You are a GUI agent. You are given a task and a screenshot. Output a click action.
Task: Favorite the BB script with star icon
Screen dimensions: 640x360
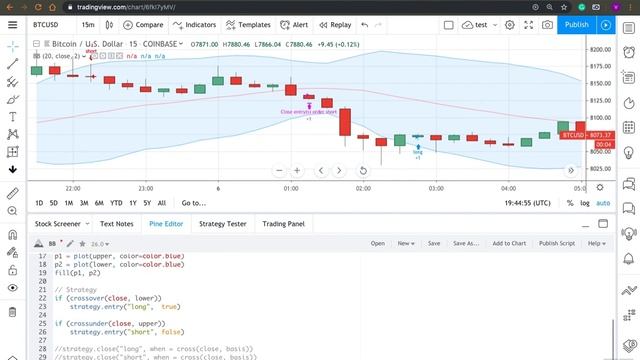point(82,244)
